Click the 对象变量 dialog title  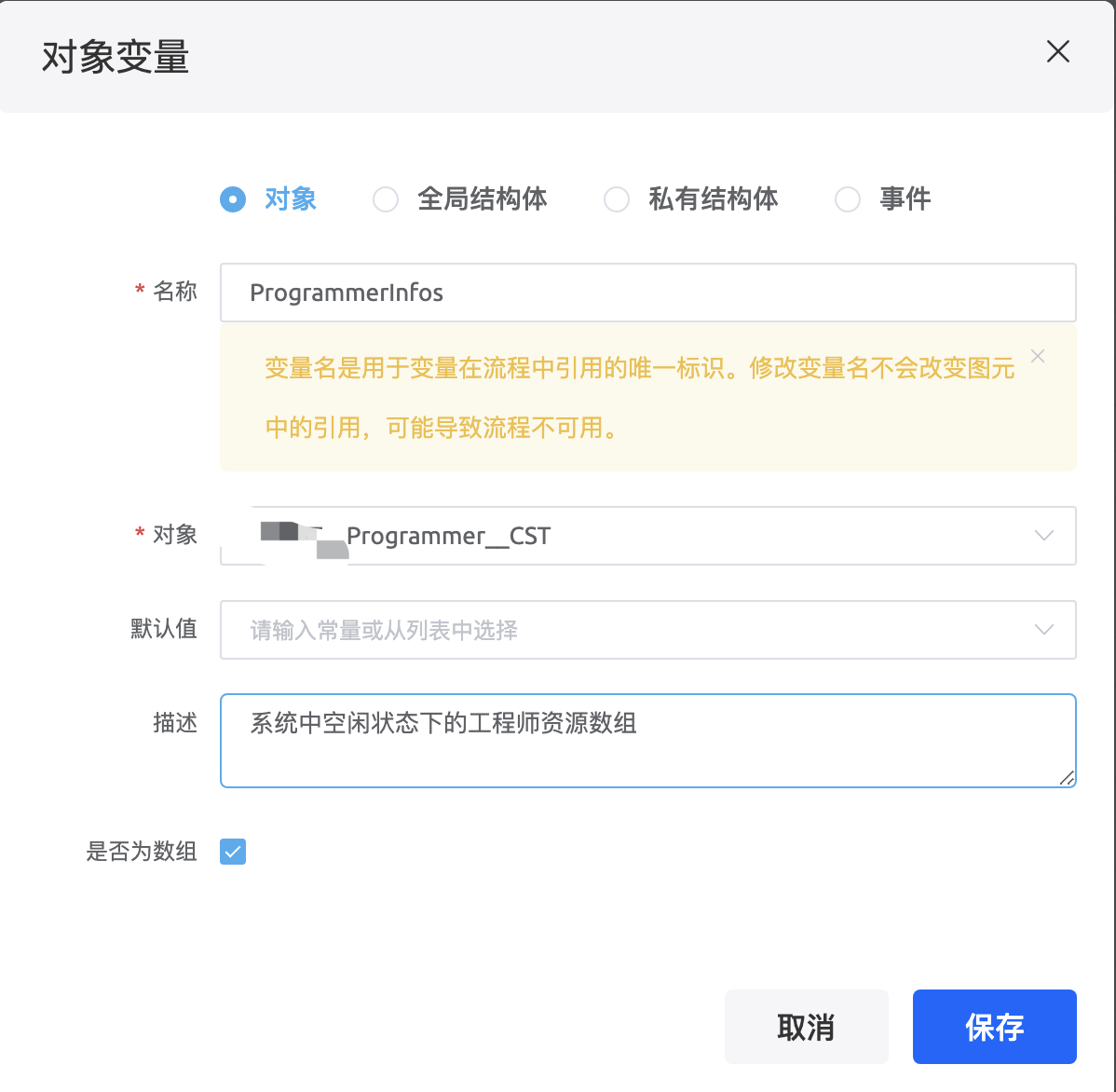point(116,57)
